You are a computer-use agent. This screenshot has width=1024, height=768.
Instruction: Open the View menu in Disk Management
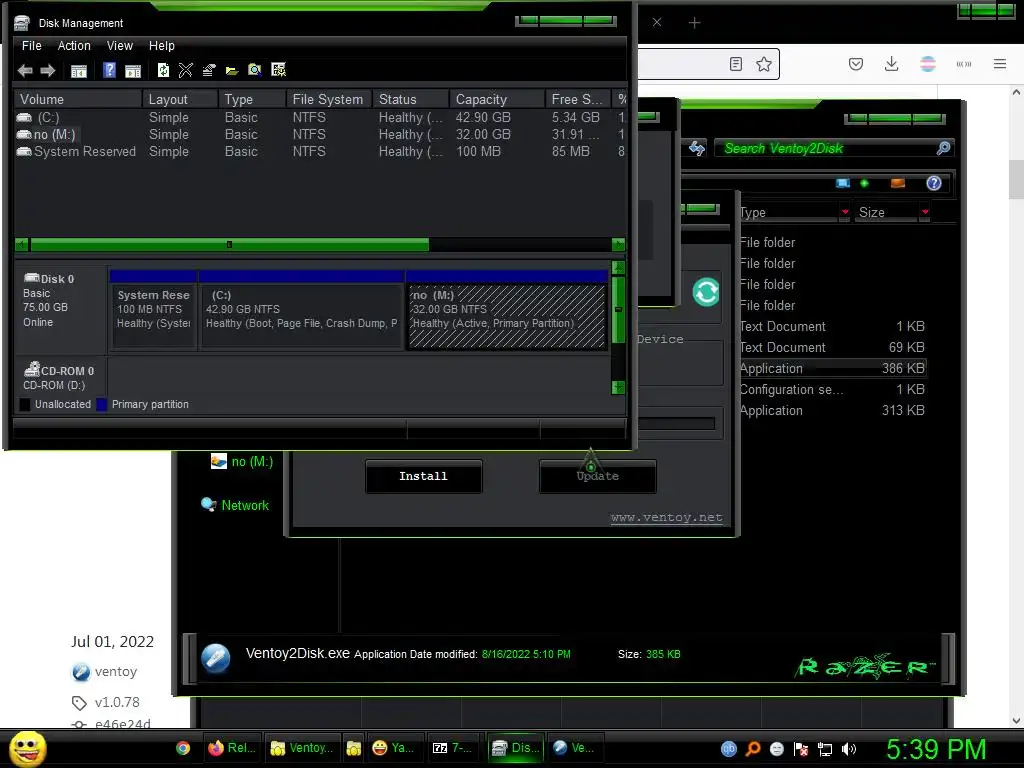coord(120,46)
